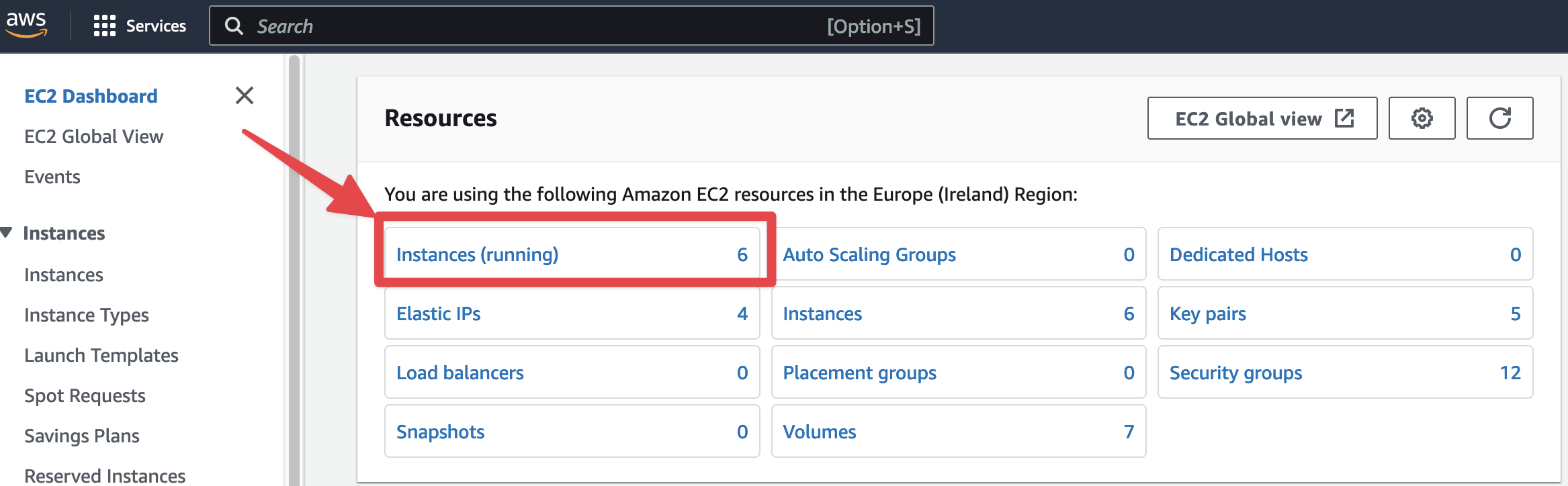The height and width of the screenshot is (486, 1568).
Task: Click the search magnifier icon
Action: coord(234,26)
